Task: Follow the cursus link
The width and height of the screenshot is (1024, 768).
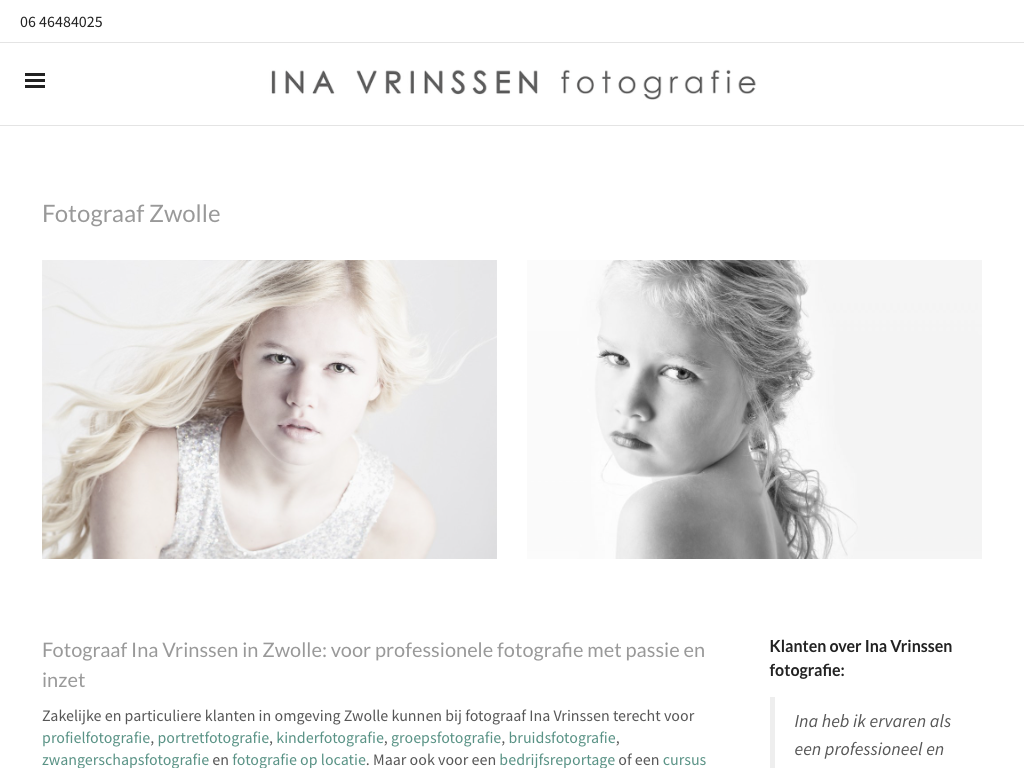Action: pos(684,760)
